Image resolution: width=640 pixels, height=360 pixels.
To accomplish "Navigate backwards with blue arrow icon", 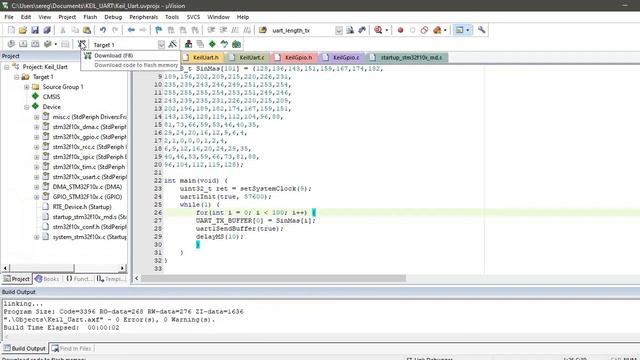I will [131, 30].
